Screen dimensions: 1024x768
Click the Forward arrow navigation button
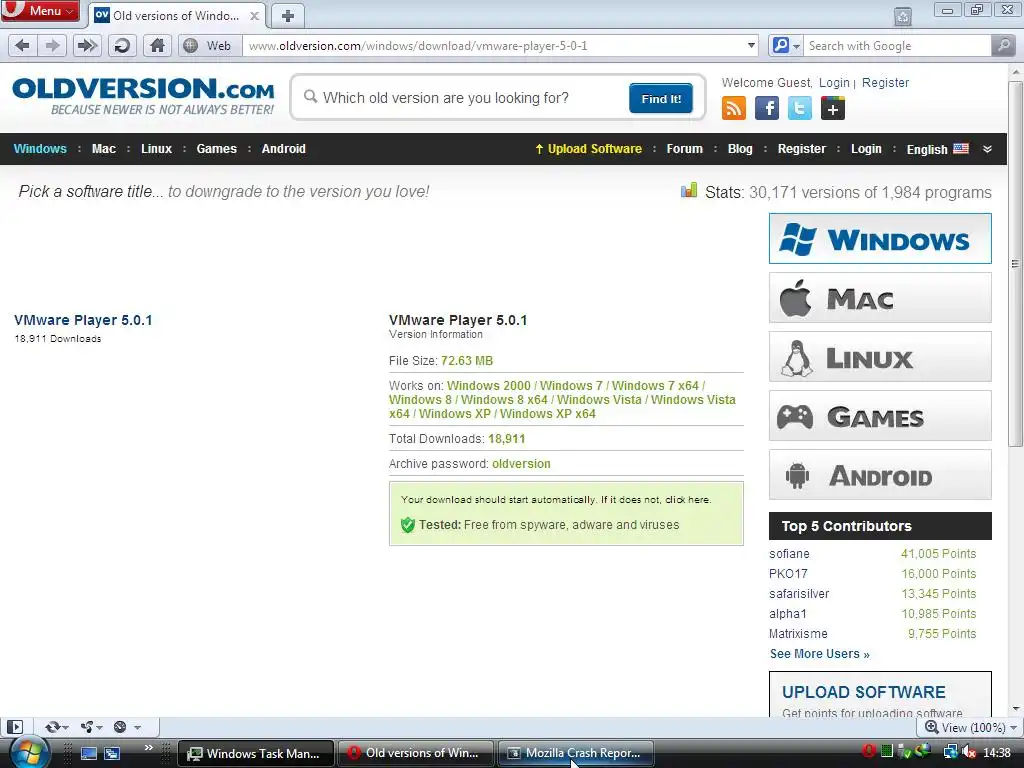[52, 46]
